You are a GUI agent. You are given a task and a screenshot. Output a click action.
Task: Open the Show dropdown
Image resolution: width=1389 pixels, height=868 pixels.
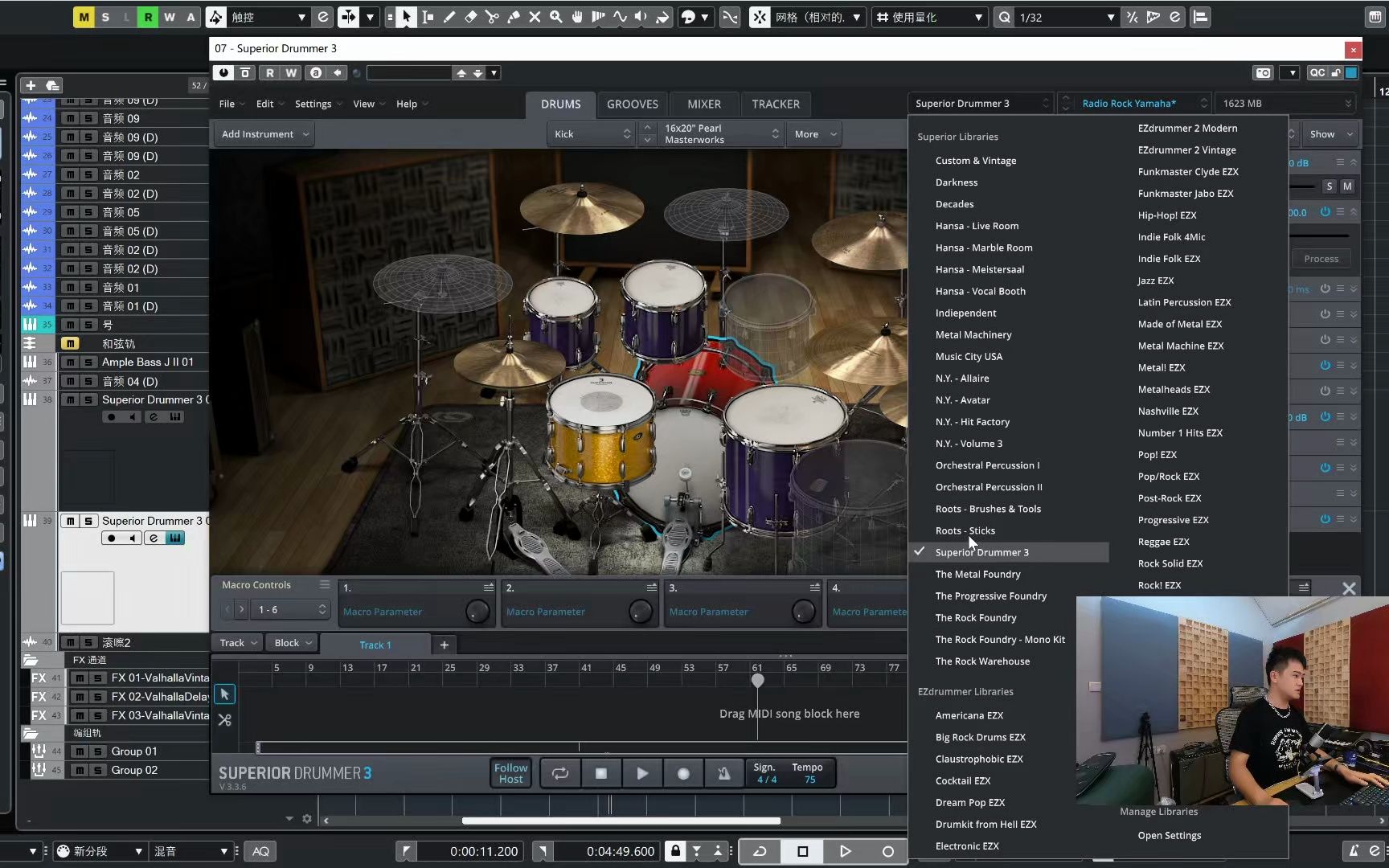1330,134
